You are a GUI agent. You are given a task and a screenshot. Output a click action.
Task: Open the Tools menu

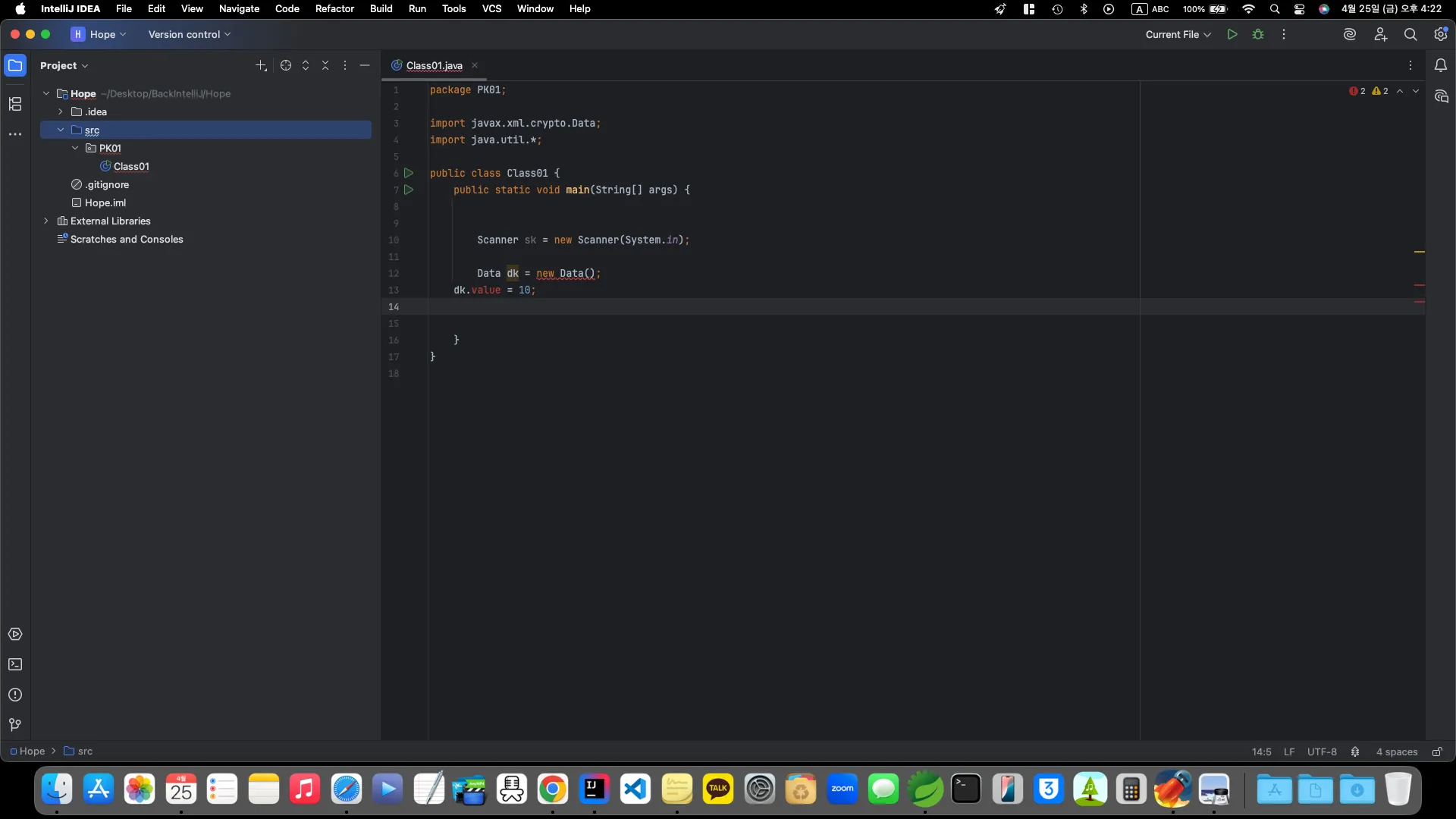(x=453, y=8)
